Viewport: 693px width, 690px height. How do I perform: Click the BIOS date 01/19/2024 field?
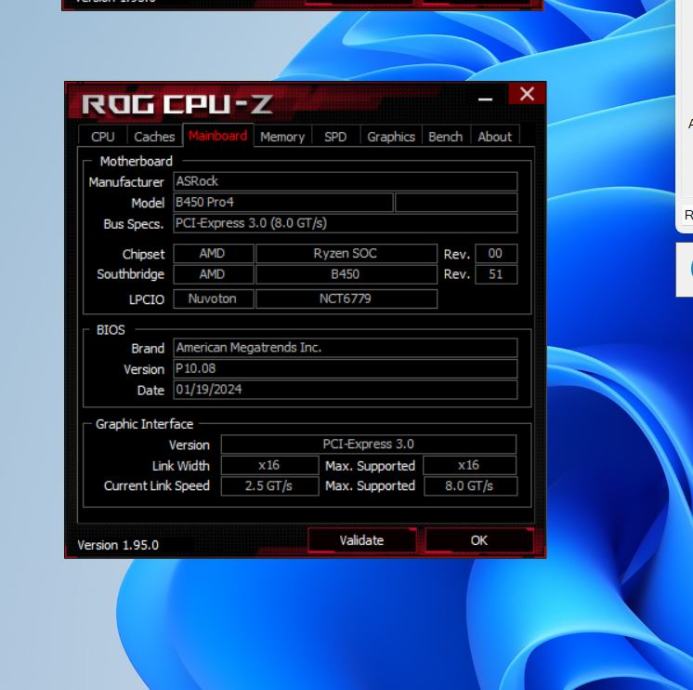[345, 390]
